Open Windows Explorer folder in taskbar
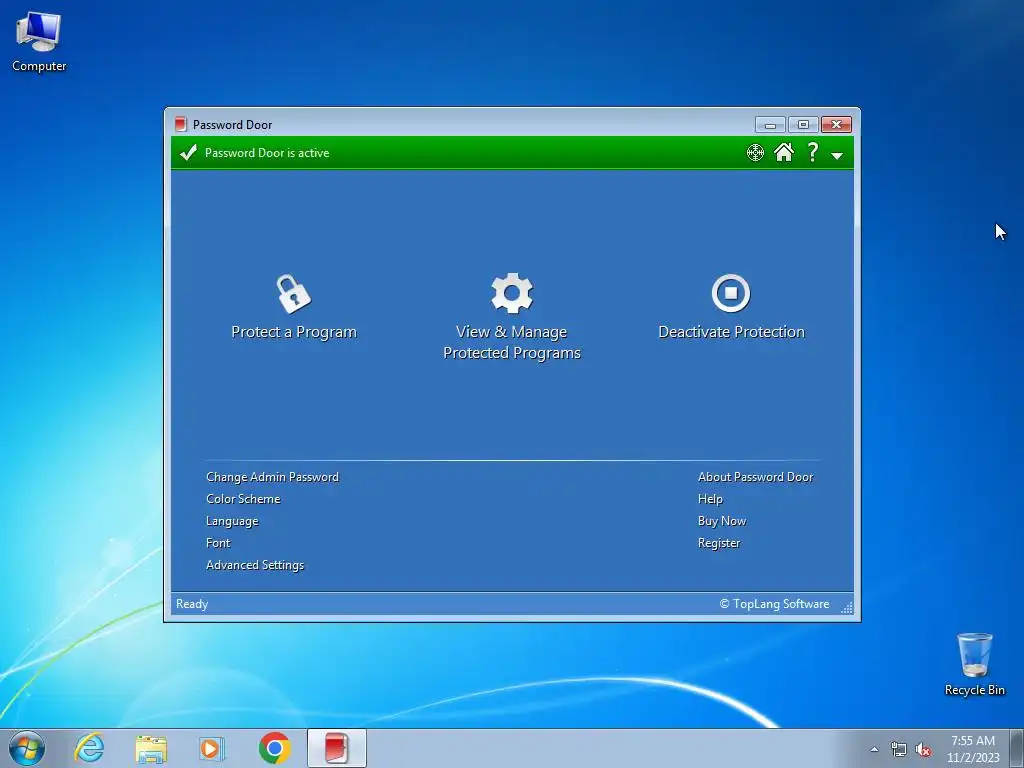Viewport: 1024px width, 768px height. (151, 748)
